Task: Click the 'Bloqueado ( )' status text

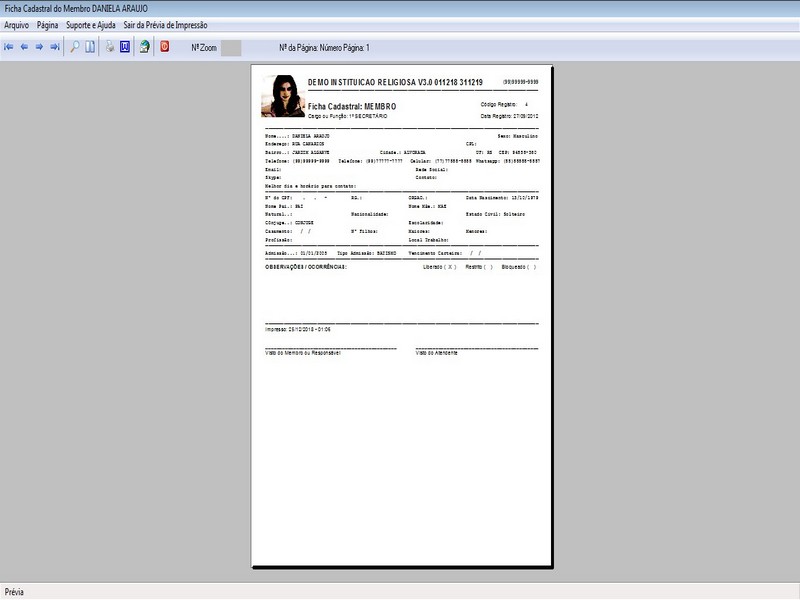Action: pos(519,267)
